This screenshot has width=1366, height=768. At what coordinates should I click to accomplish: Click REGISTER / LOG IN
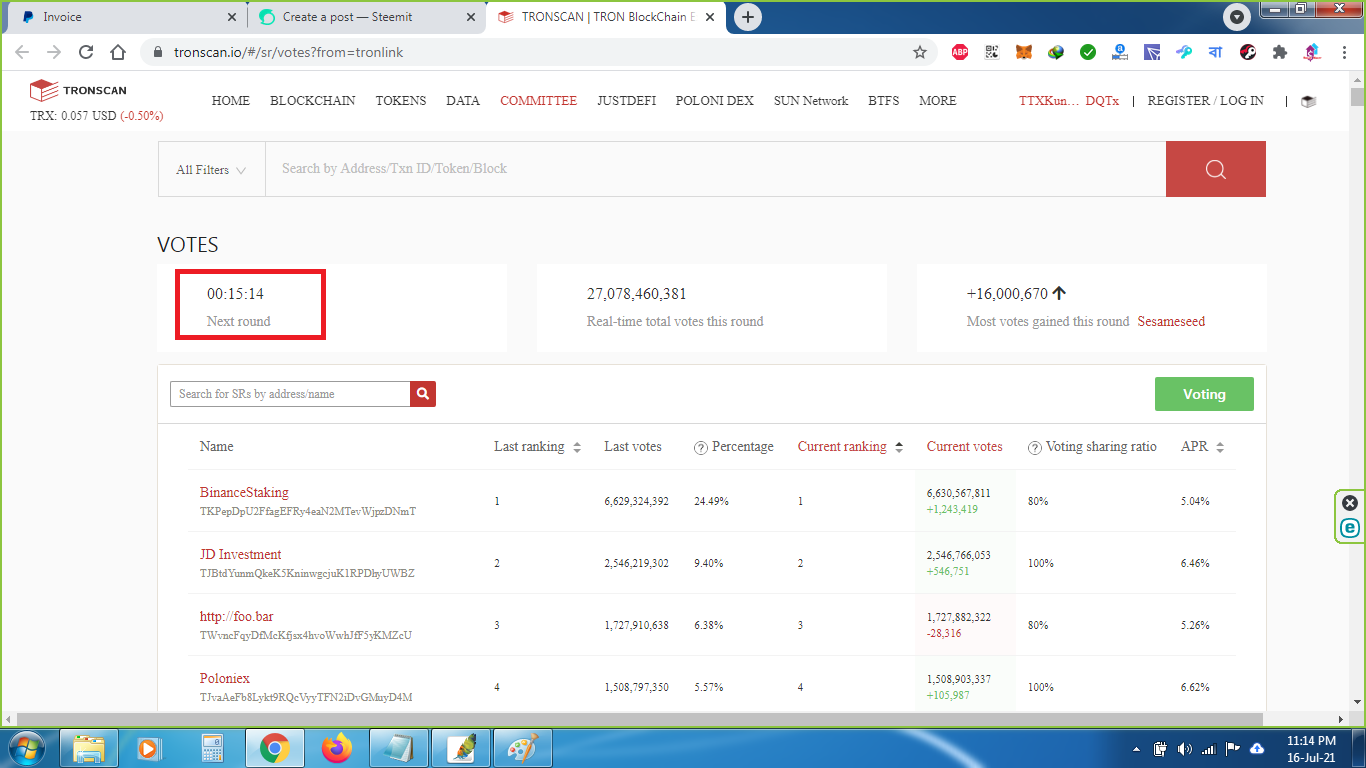[1205, 101]
